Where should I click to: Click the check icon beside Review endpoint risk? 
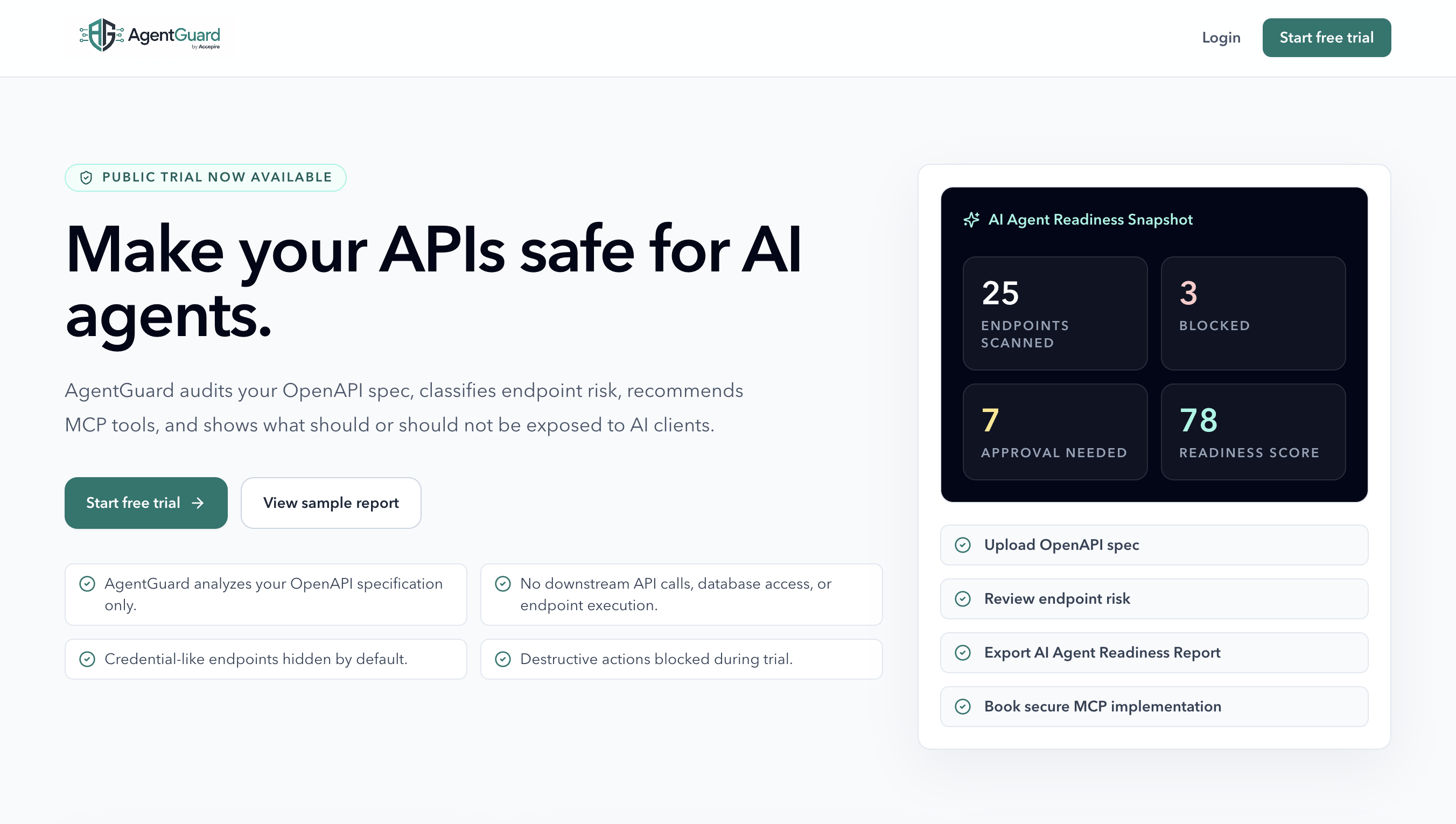pos(963,599)
